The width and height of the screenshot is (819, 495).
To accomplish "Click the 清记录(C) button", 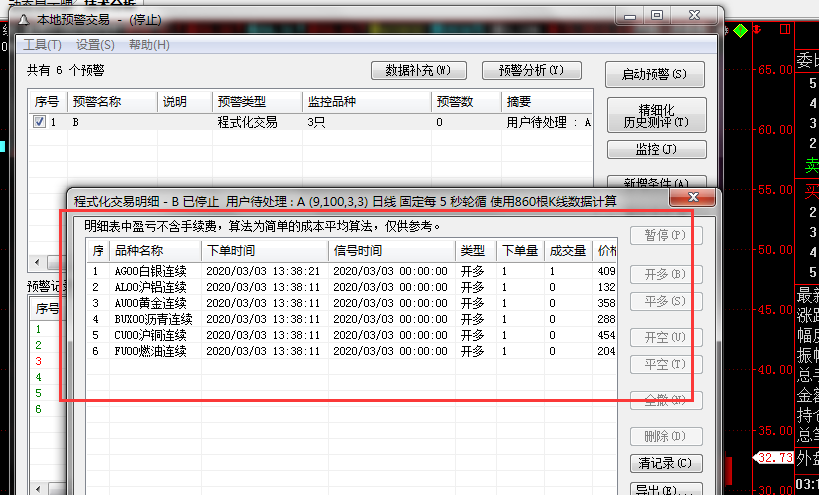I will pos(663,463).
